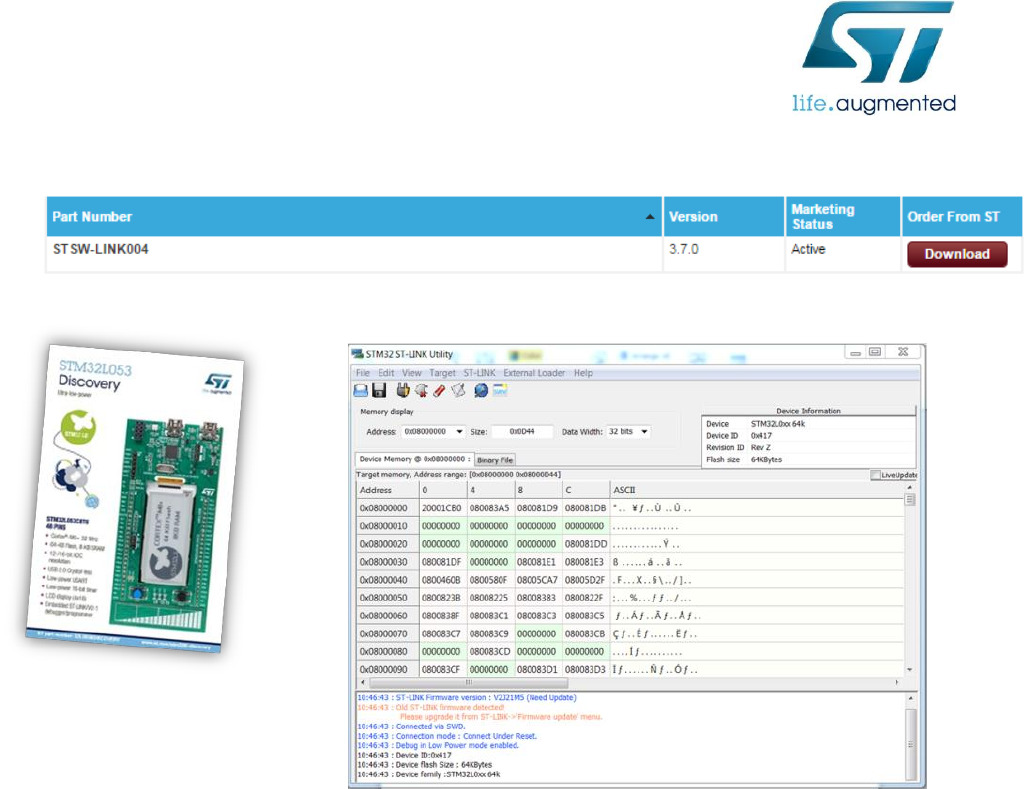
Task: Change Data Width using its dropdown
Action: (645, 430)
